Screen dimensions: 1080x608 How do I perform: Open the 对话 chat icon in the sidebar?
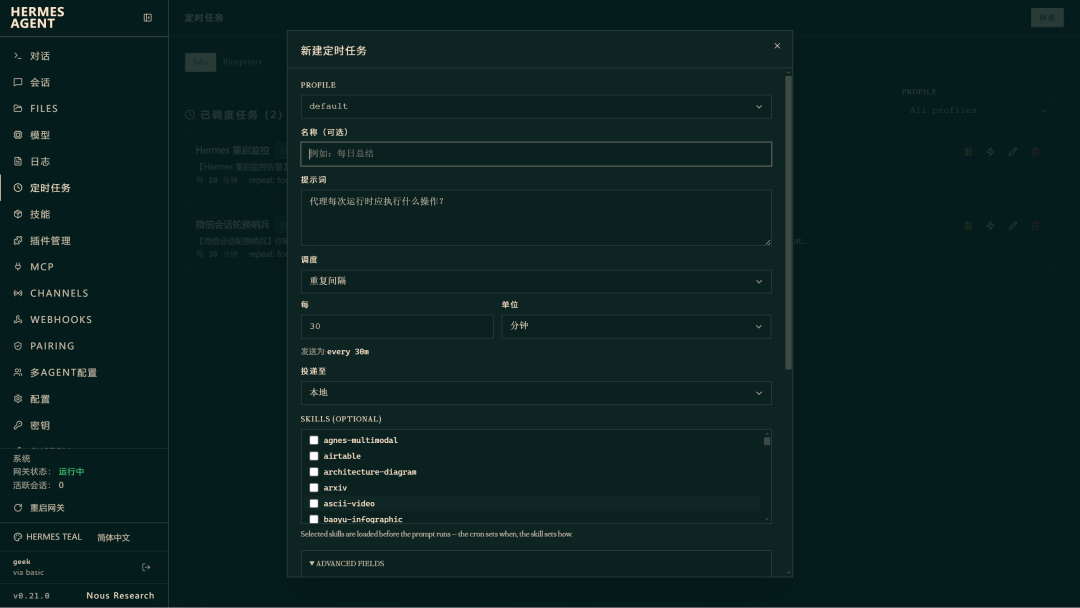(18, 56)
